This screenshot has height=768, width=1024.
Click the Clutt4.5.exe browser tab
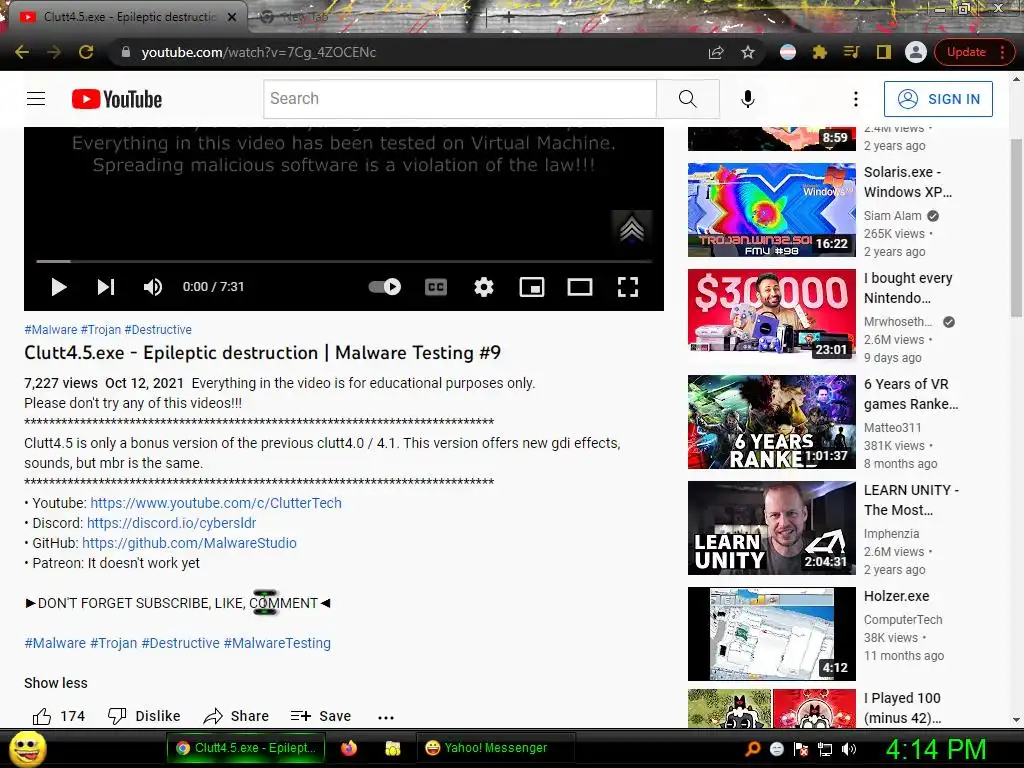pos(129,17)
